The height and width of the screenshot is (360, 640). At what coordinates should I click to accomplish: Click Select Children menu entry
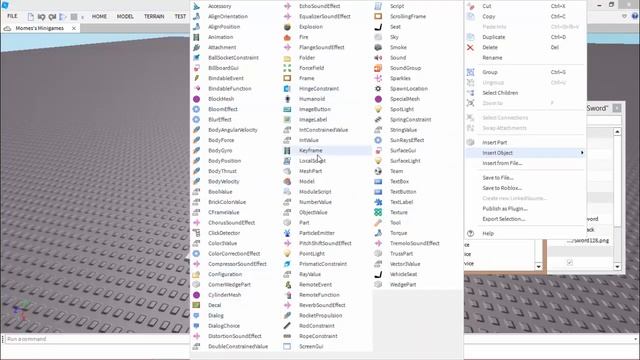pos(500,93)
